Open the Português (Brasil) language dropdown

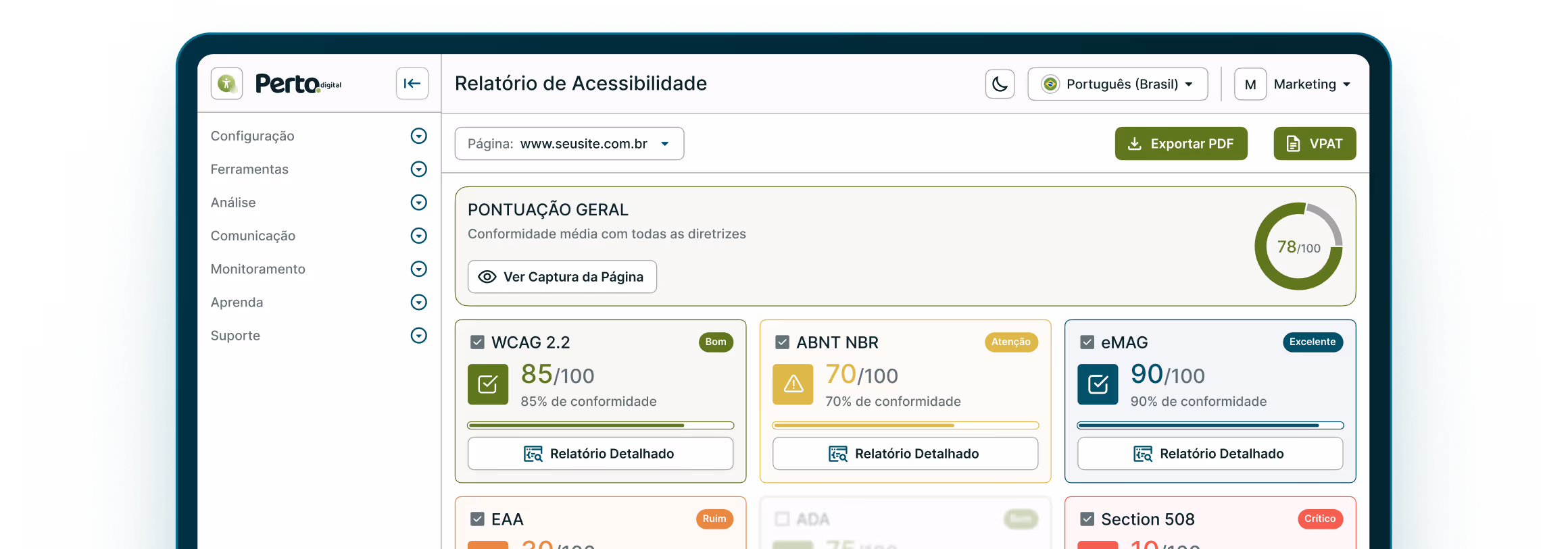1117,84
